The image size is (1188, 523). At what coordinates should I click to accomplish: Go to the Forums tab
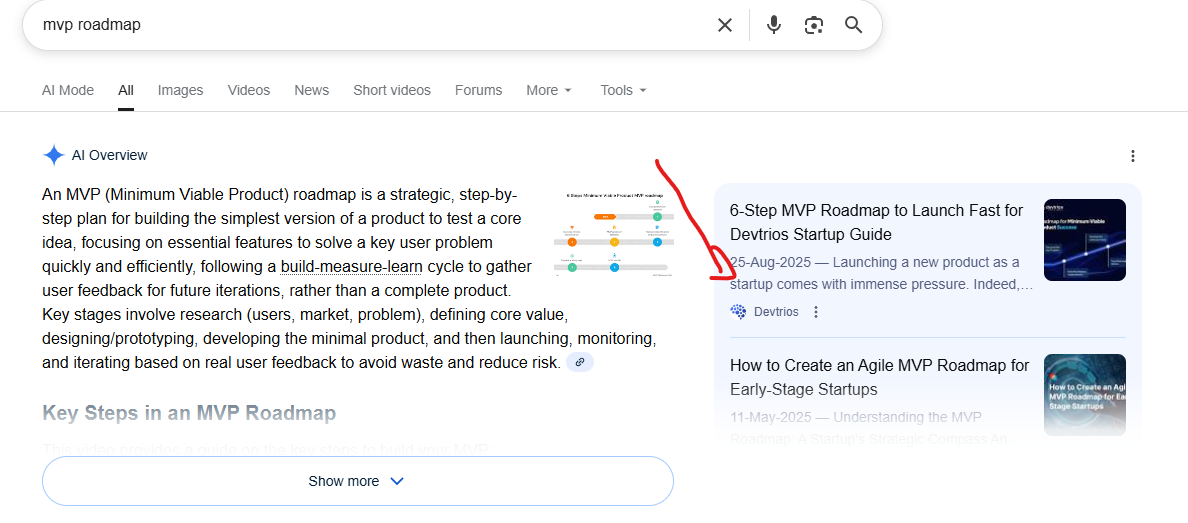click(x=478, y=90)
